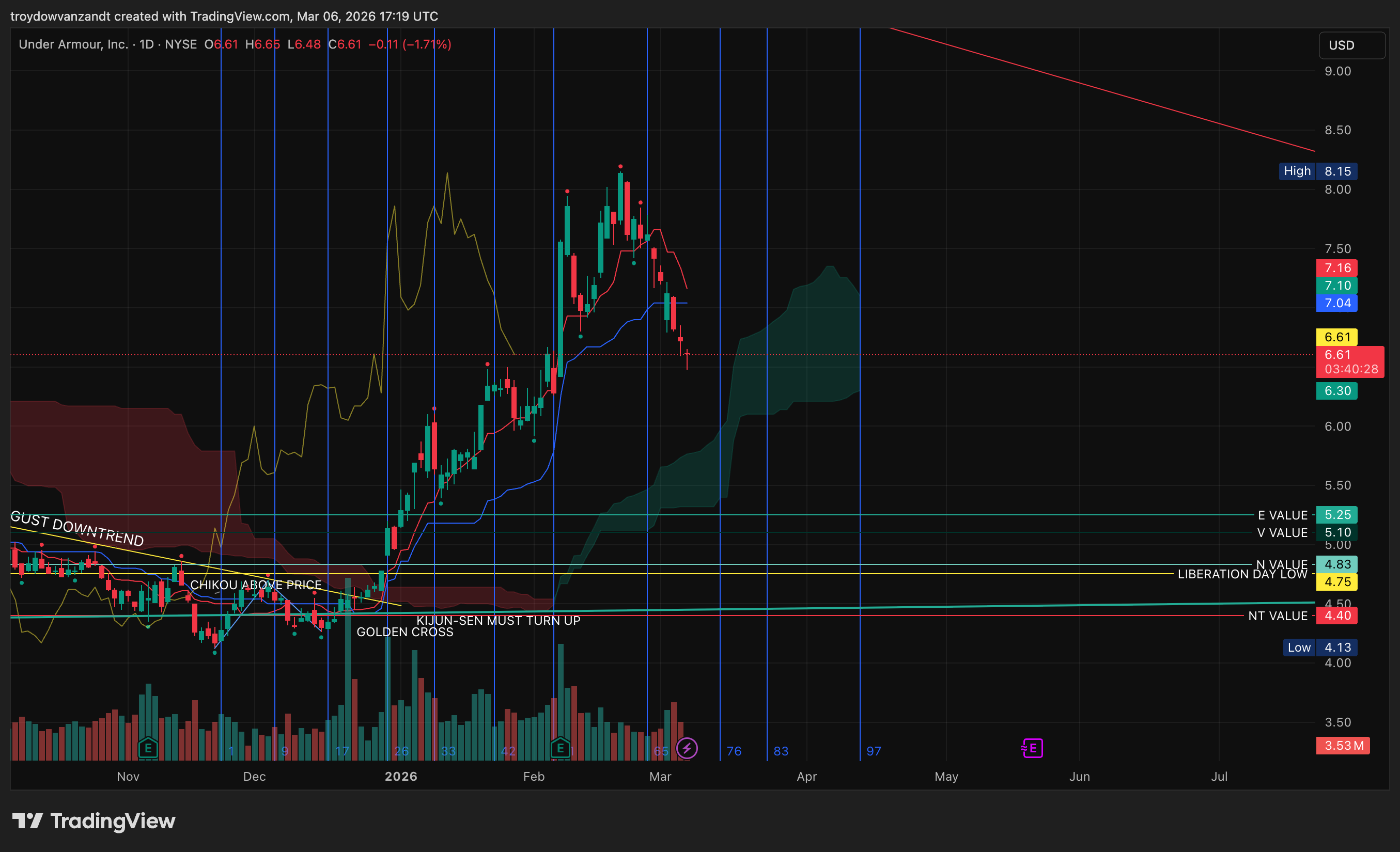This screenshot has width=1400, height=852.
Task: Open the purple lightning event marker
Action: pos(687,748)
